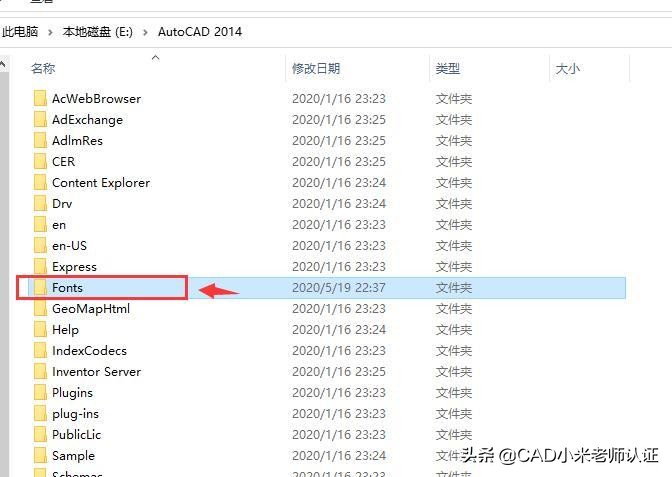Select the Express folder name

75,267
